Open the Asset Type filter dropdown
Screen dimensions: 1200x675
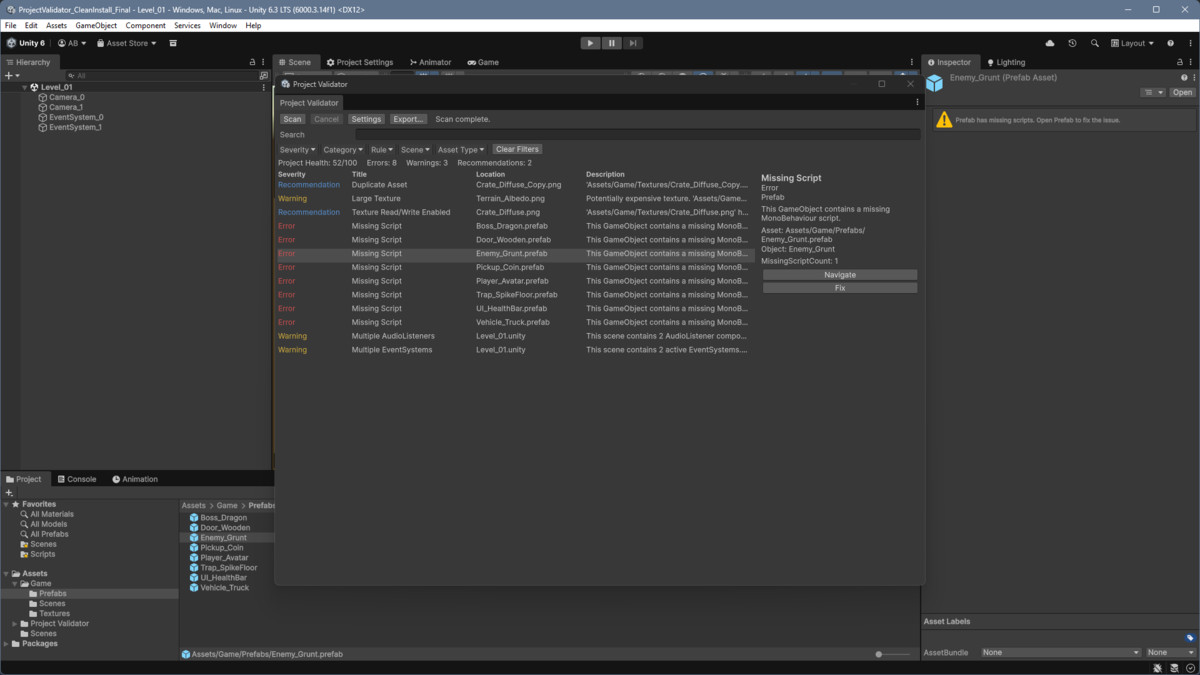tap(463, 149)
